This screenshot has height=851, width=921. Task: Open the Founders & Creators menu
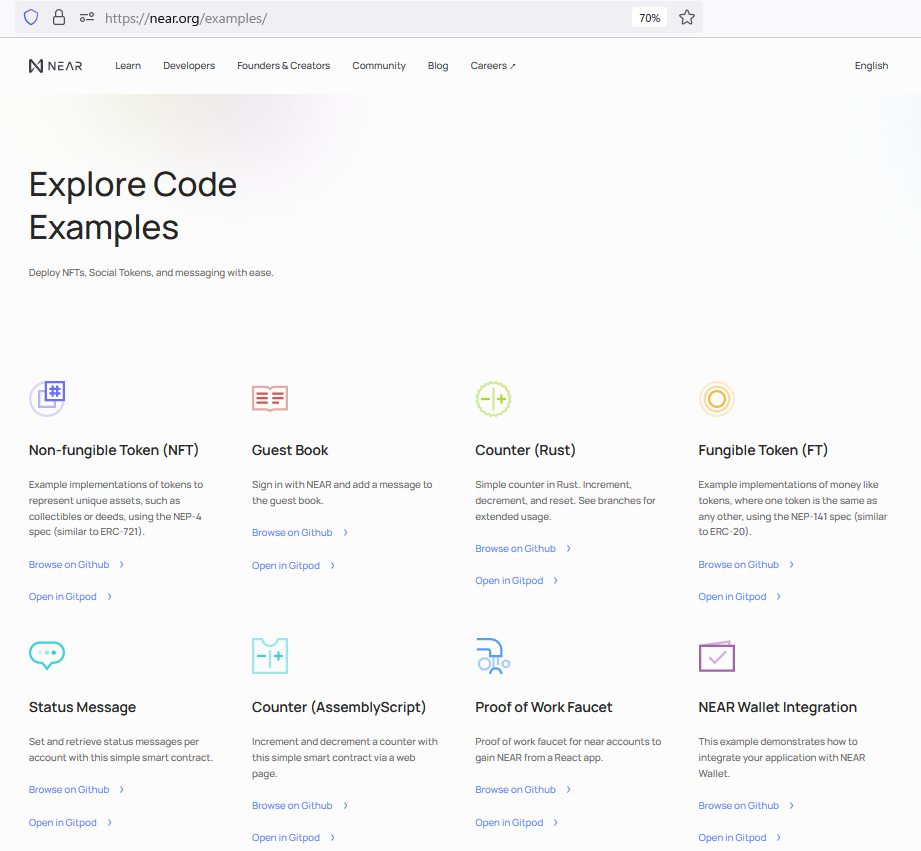tap(283, 66)
